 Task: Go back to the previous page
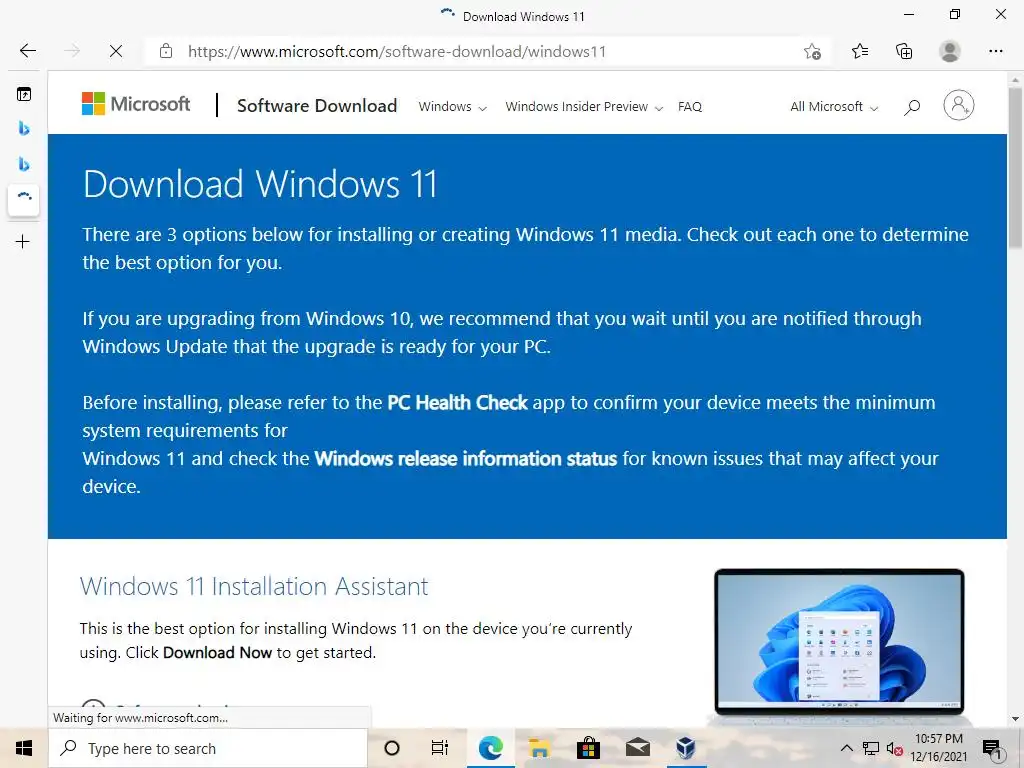pyautogui.click(x=27, y=51)
